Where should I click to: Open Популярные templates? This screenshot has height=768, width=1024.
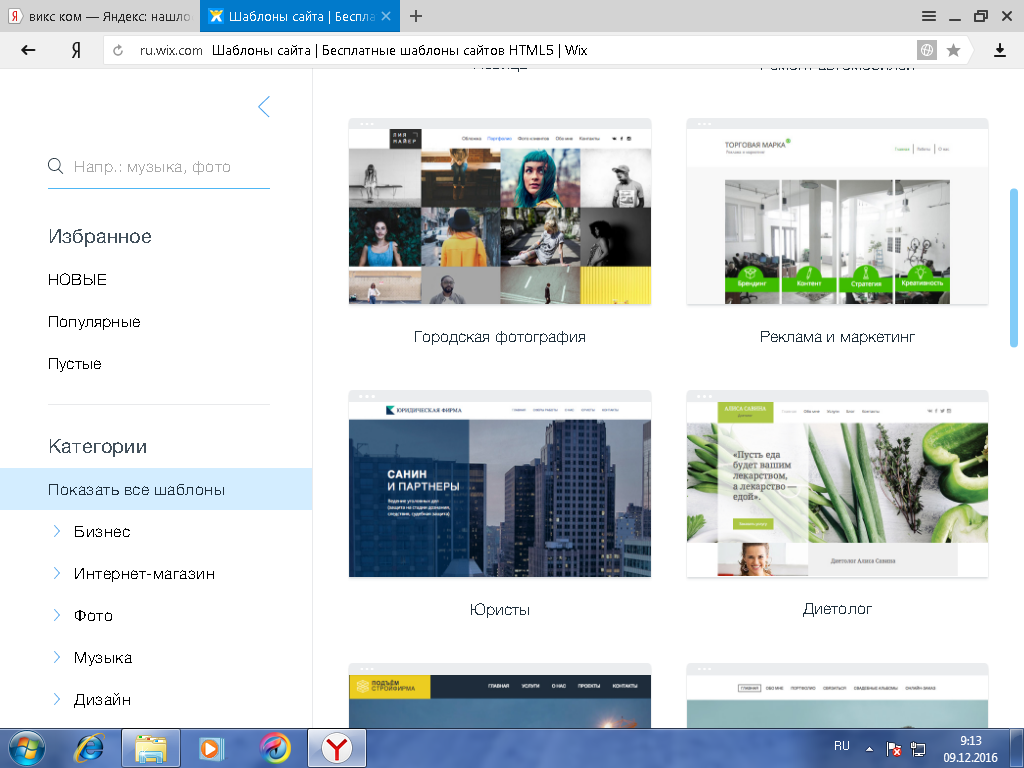(x=94, y=322)
